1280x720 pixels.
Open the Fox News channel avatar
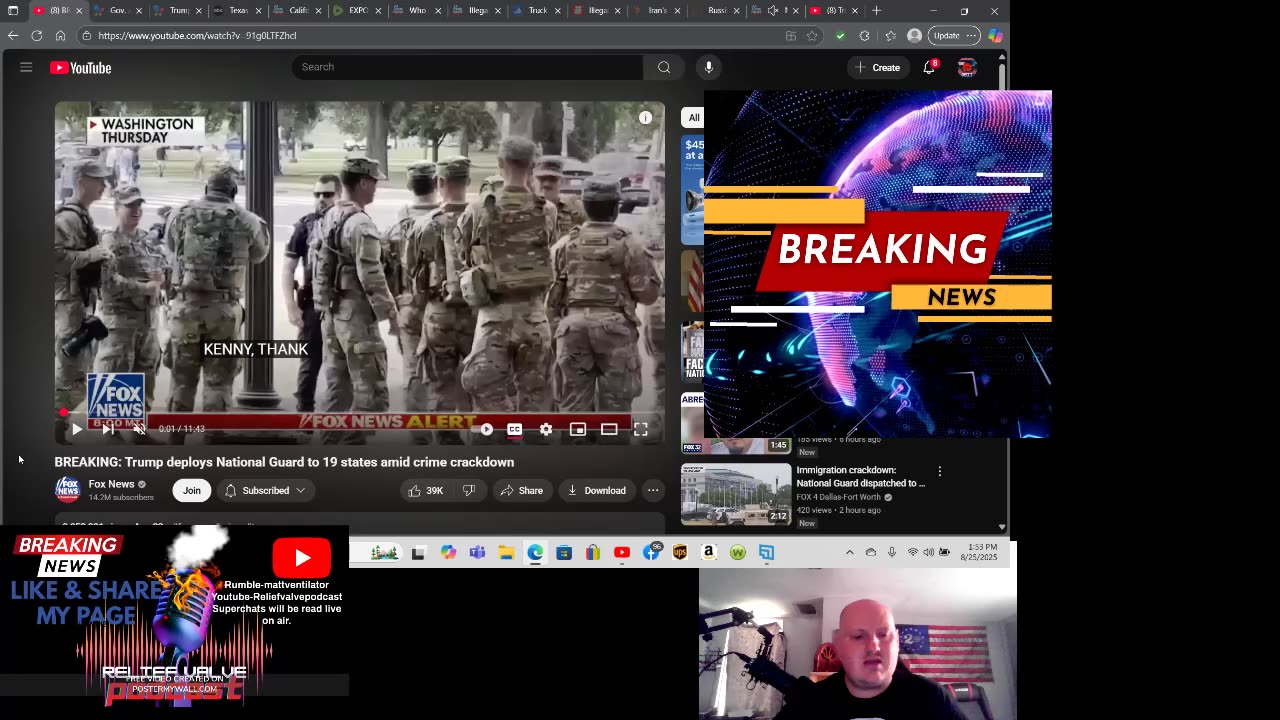[67, 489]
